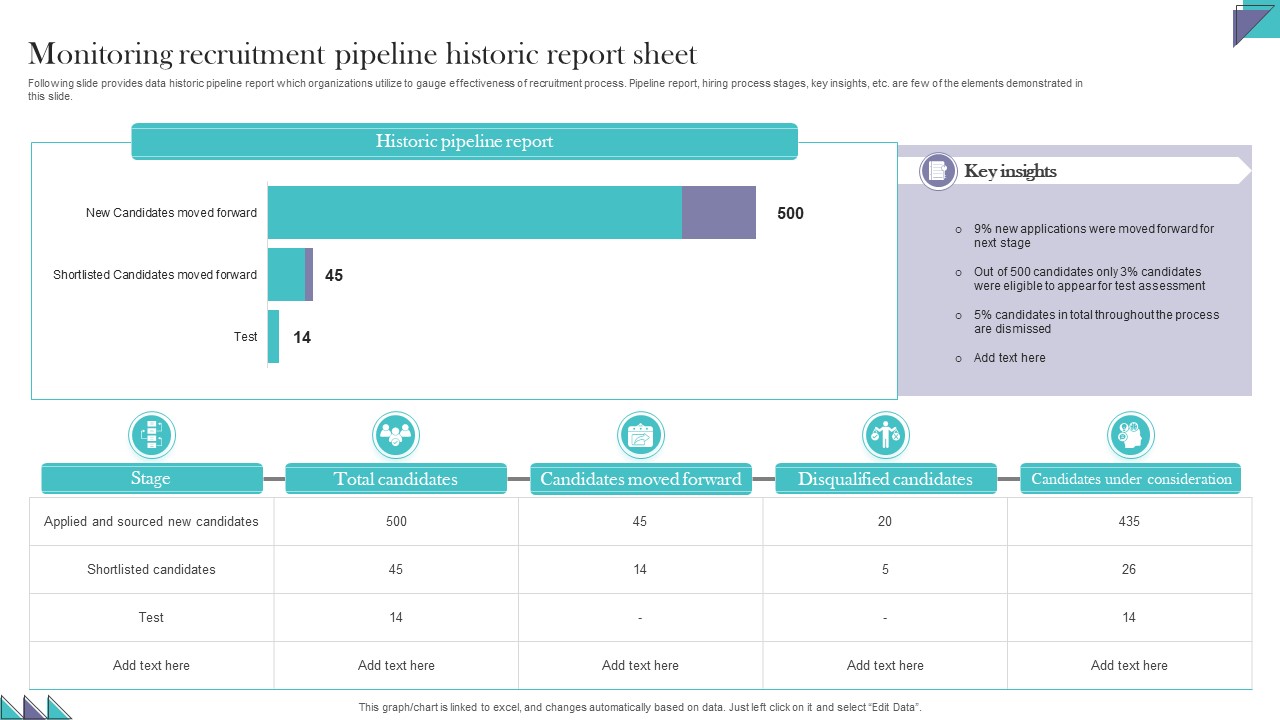Click 'Out of 500 candidates' insight bullet
Viewport: 1280px width, 720px height.
[1089, 279]
